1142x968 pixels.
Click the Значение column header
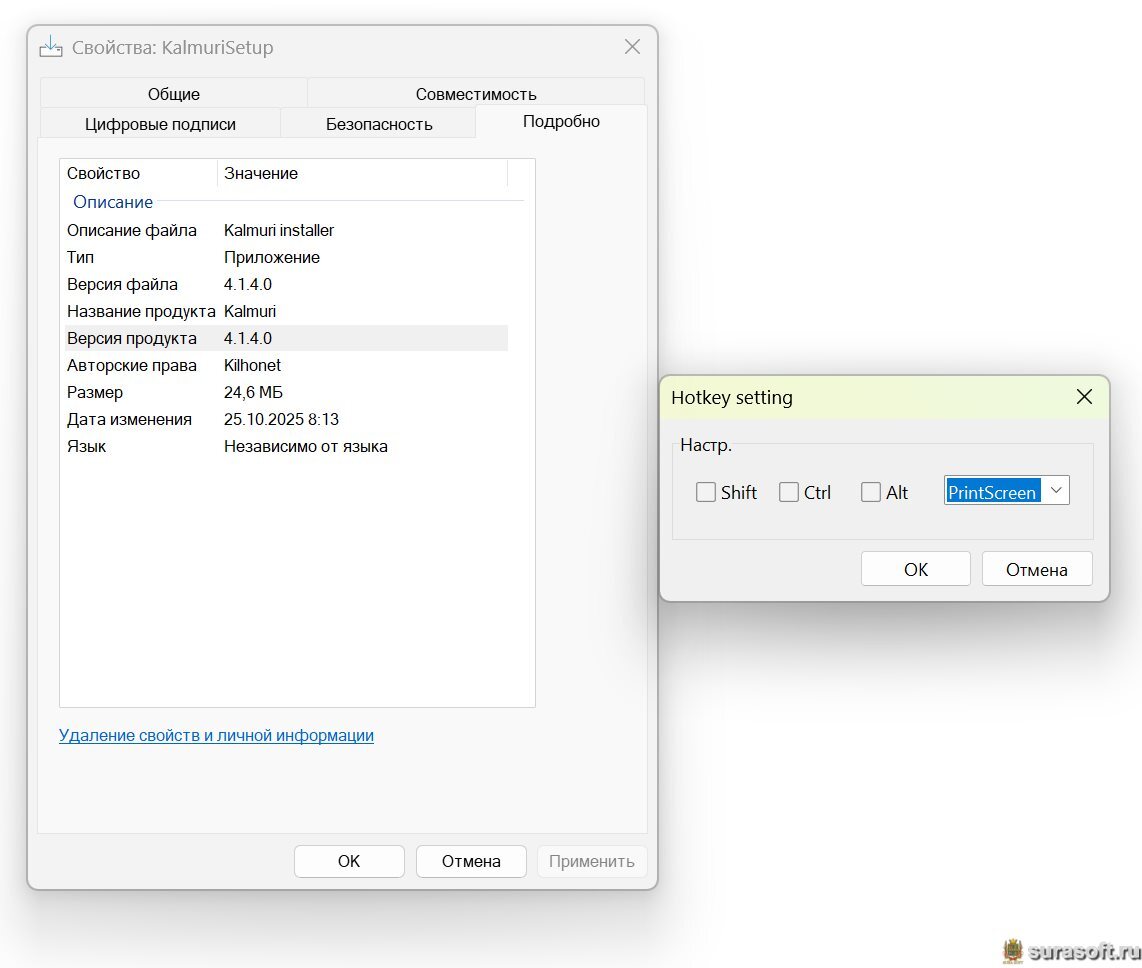click(363, 173)
